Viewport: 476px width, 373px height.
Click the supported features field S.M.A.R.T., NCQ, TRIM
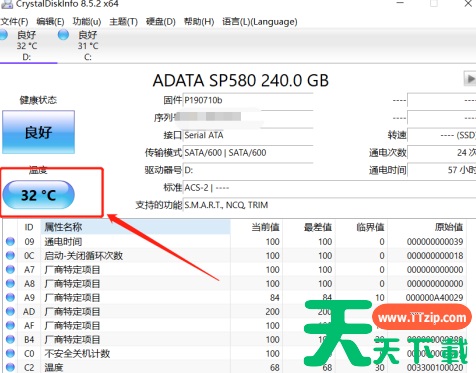pos(329,205)
